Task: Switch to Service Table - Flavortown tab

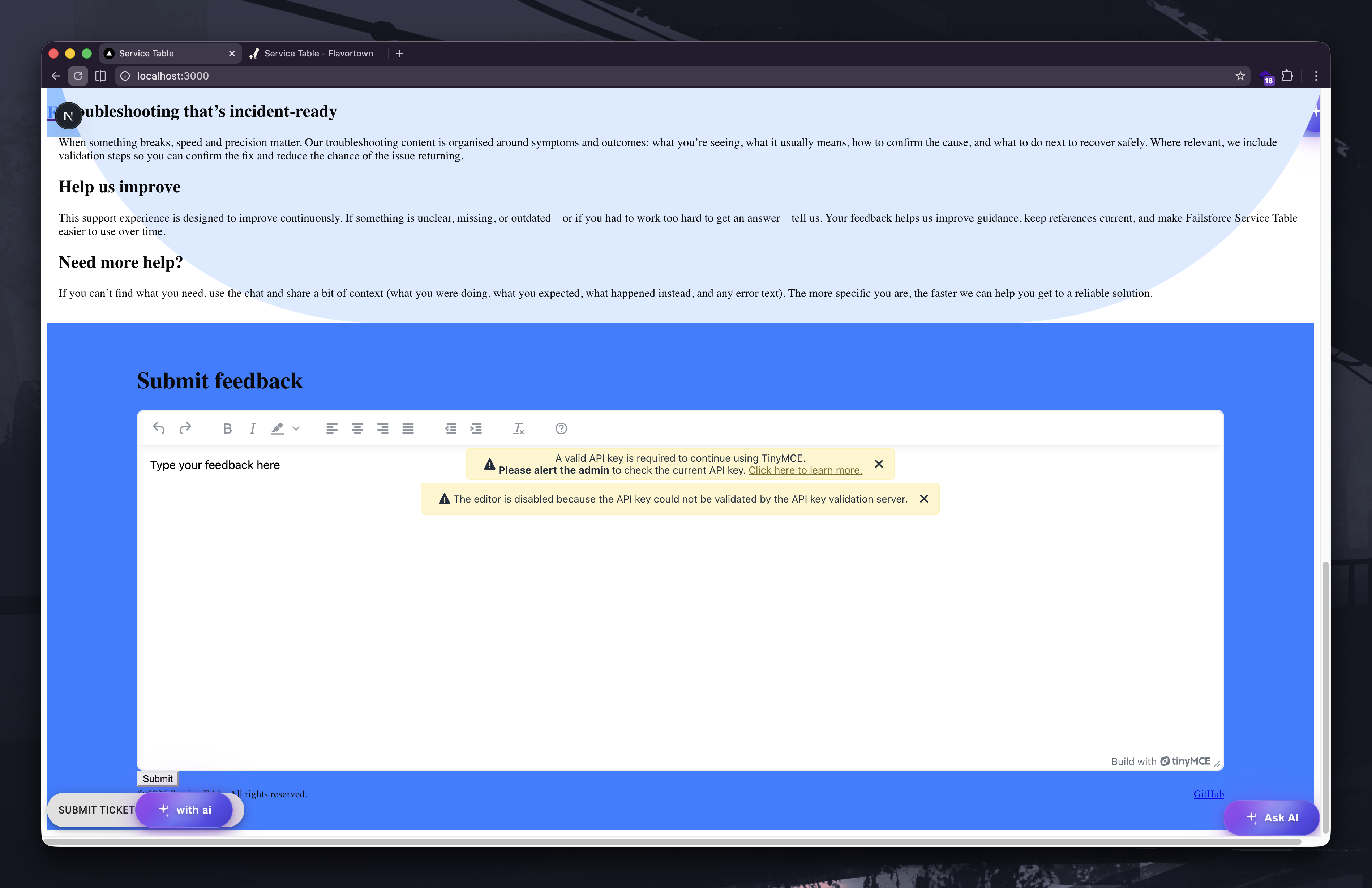Action: click(318, 54)
